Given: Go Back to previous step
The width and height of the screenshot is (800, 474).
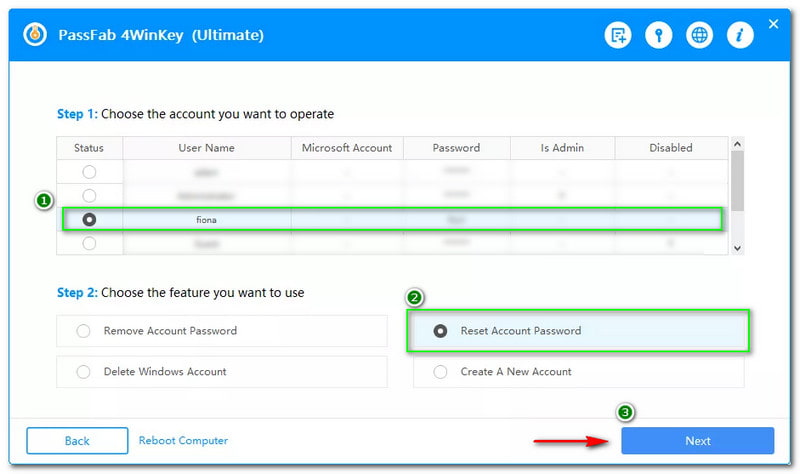Looking at the screenshot, I should [x=77, y=441].
